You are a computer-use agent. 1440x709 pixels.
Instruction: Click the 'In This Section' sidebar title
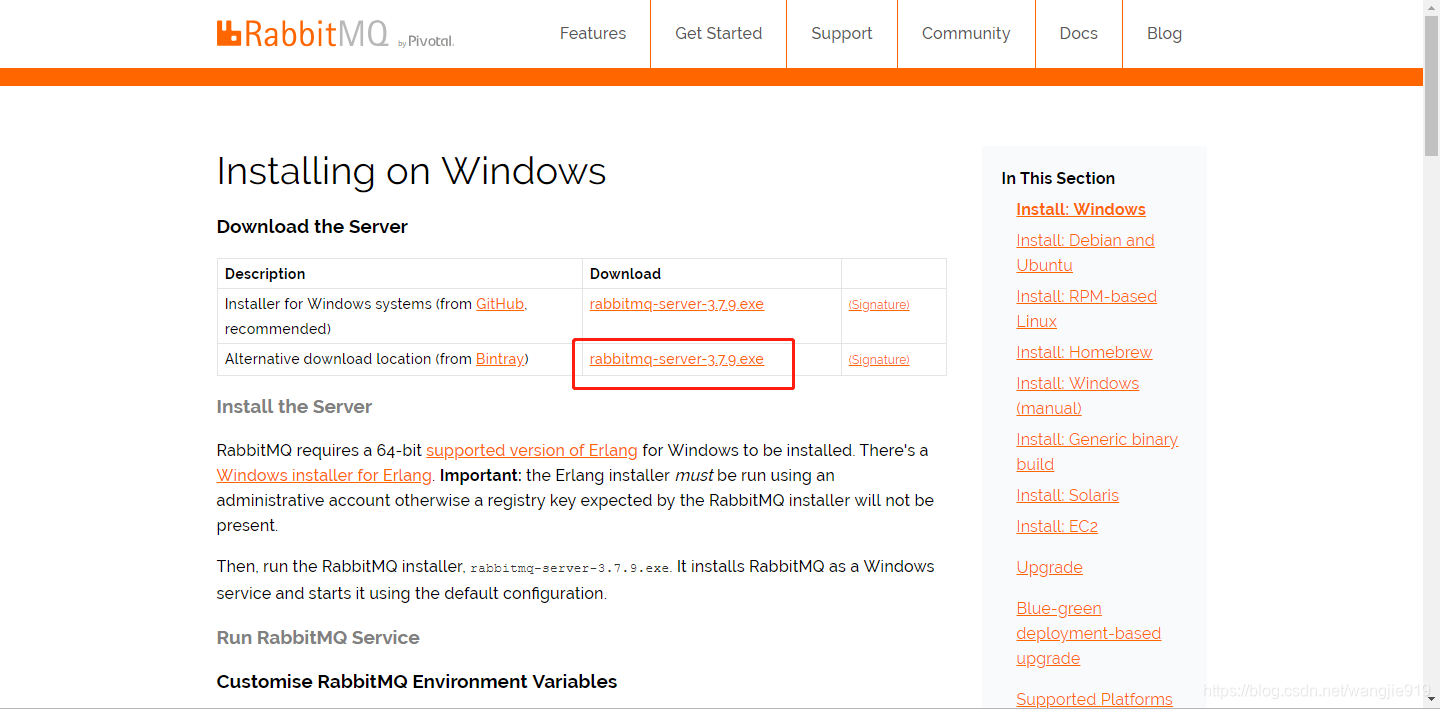pos(1058,178)
